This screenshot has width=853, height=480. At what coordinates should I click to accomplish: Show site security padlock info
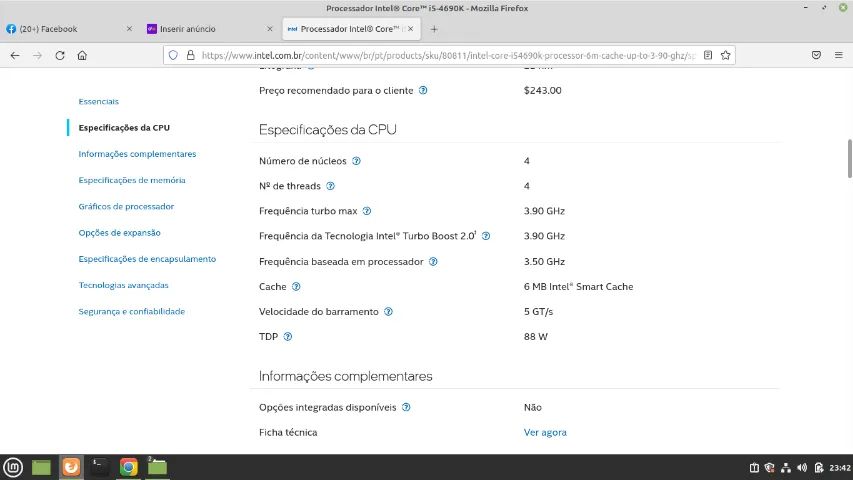(x=190, y=55)
